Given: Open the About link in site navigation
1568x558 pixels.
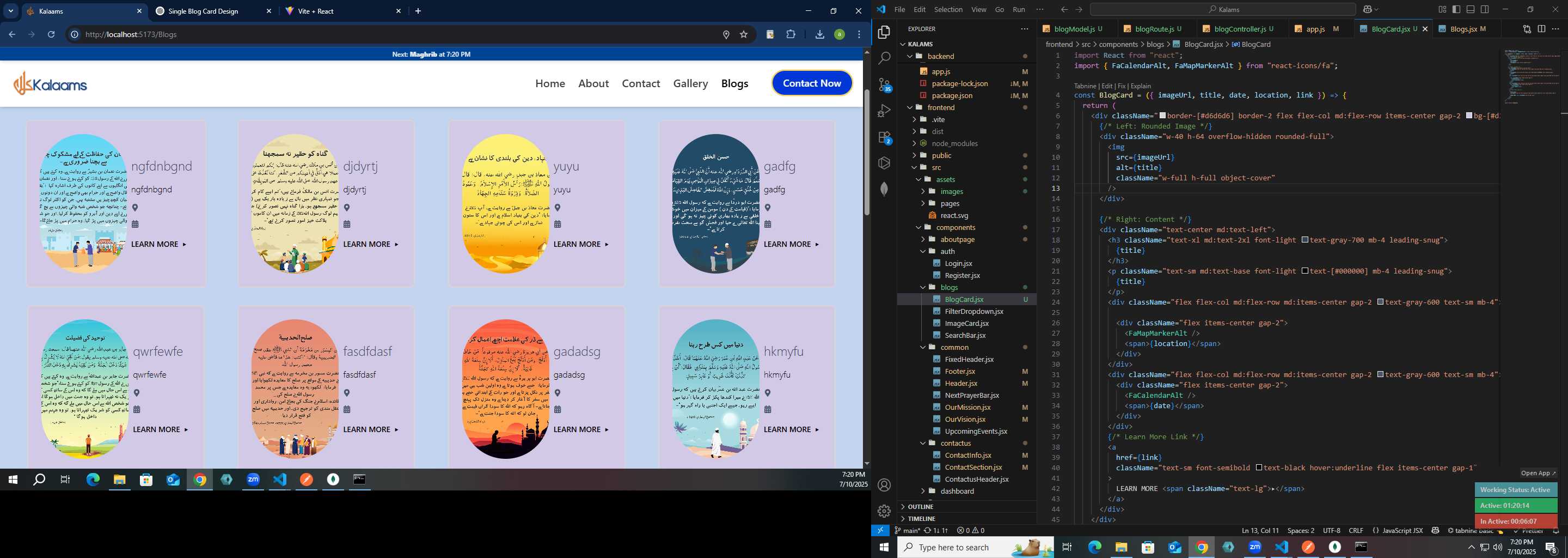Looking at the screenshot, I should (593, 83).
